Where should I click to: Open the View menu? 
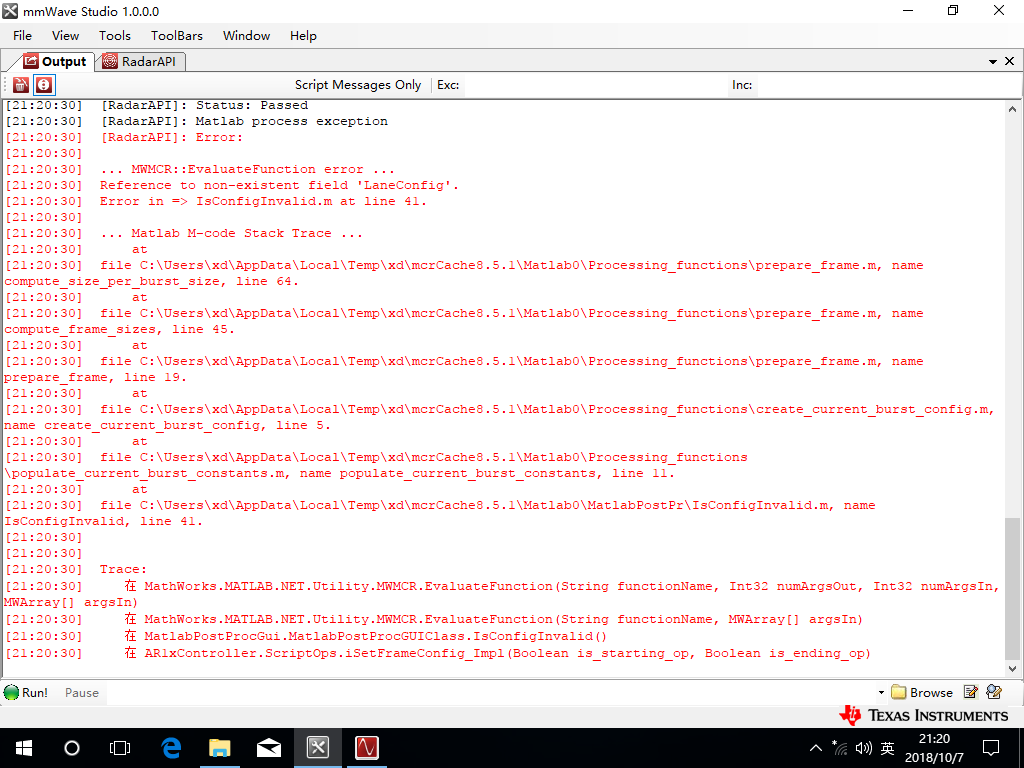coord(65,36)
